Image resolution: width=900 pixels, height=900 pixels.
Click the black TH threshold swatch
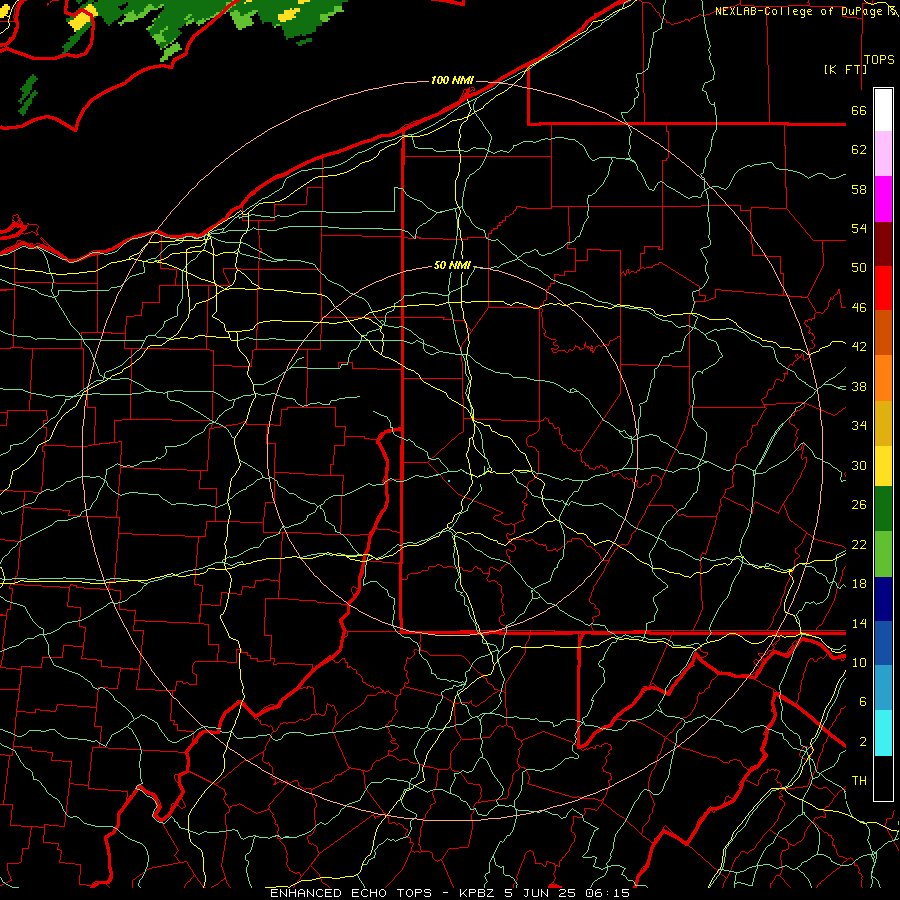883,778
